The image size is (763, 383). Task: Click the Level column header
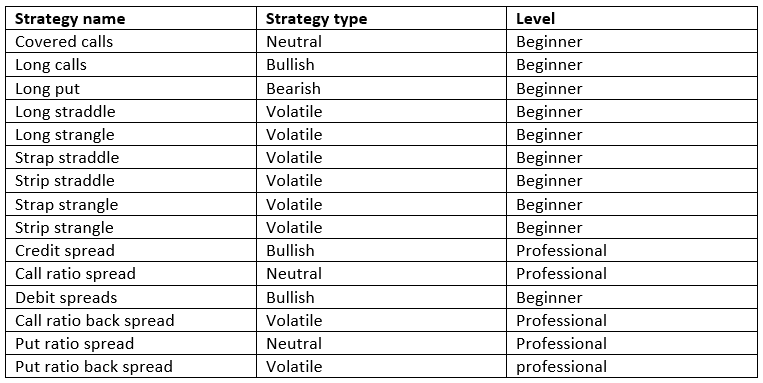632,18
